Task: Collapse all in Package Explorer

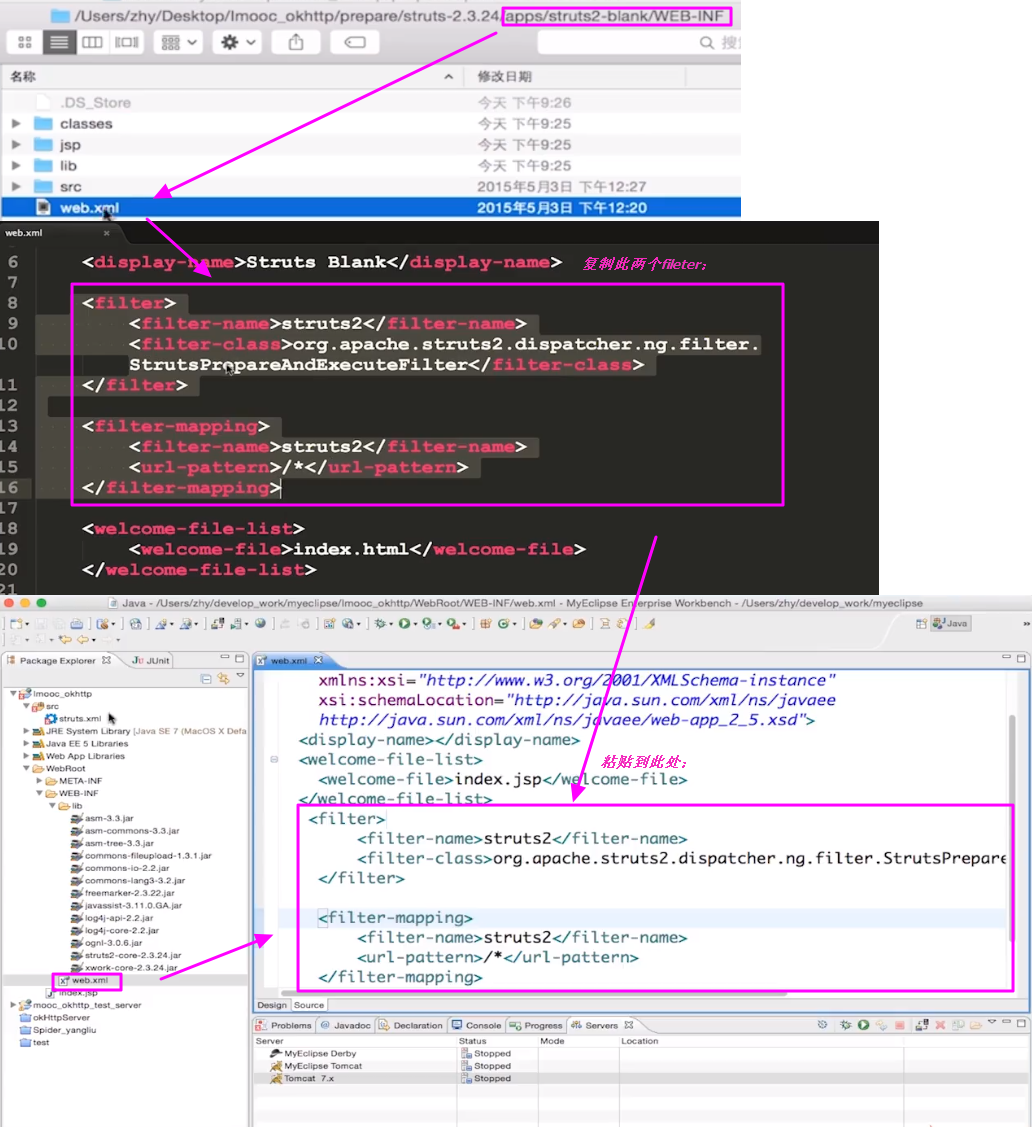Action: pos(206,678)
